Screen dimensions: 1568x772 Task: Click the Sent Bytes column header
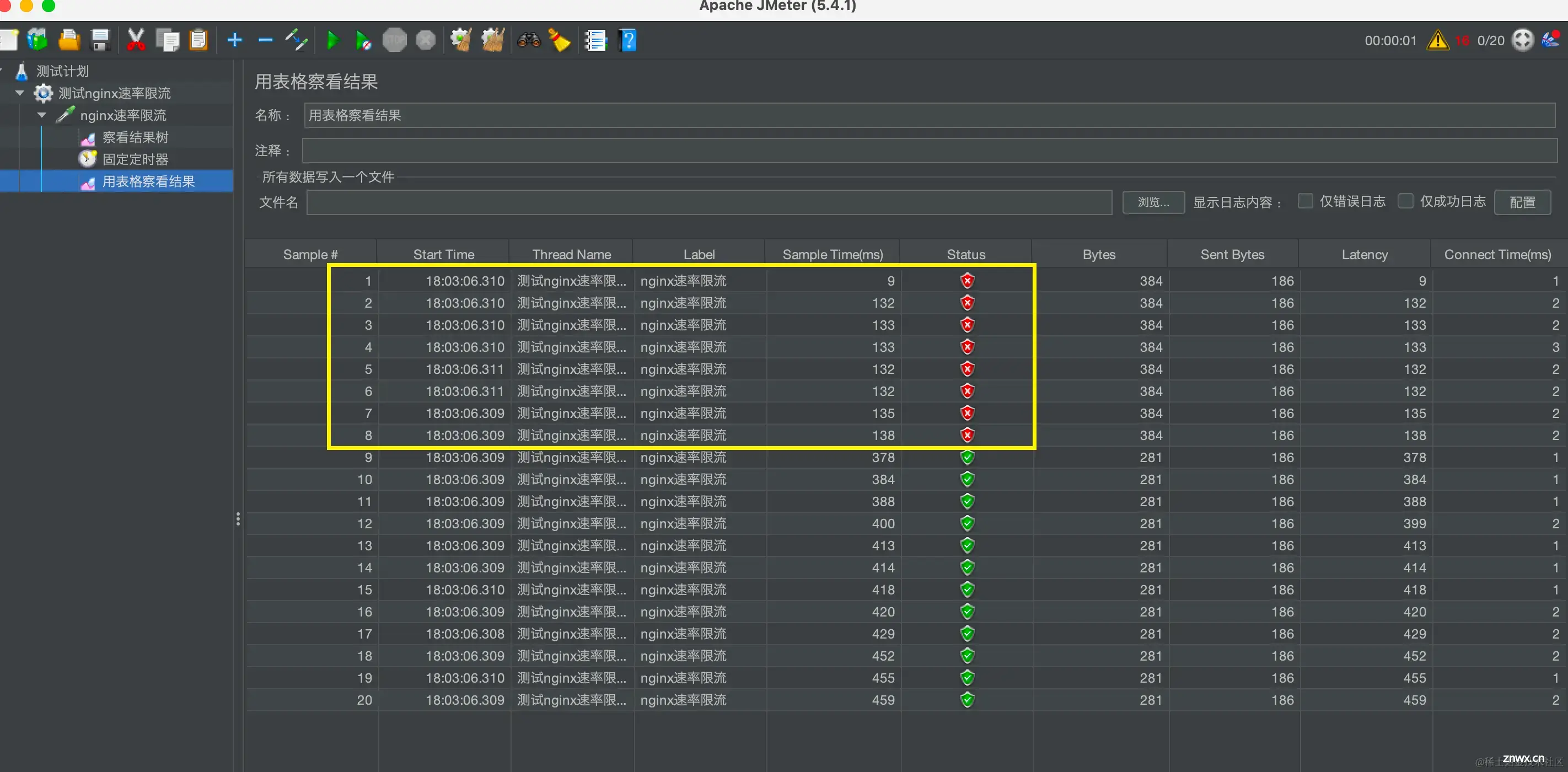(x=1232, y=255)
